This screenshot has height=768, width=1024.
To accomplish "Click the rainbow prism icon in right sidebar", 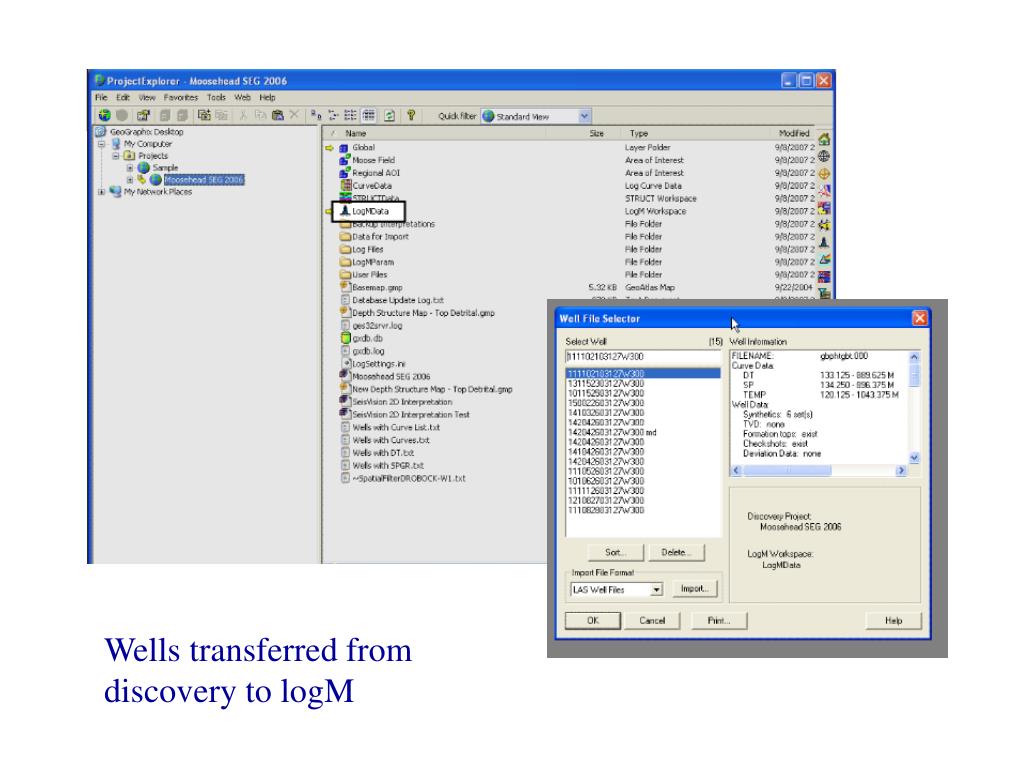I will [x=824, y=259].
